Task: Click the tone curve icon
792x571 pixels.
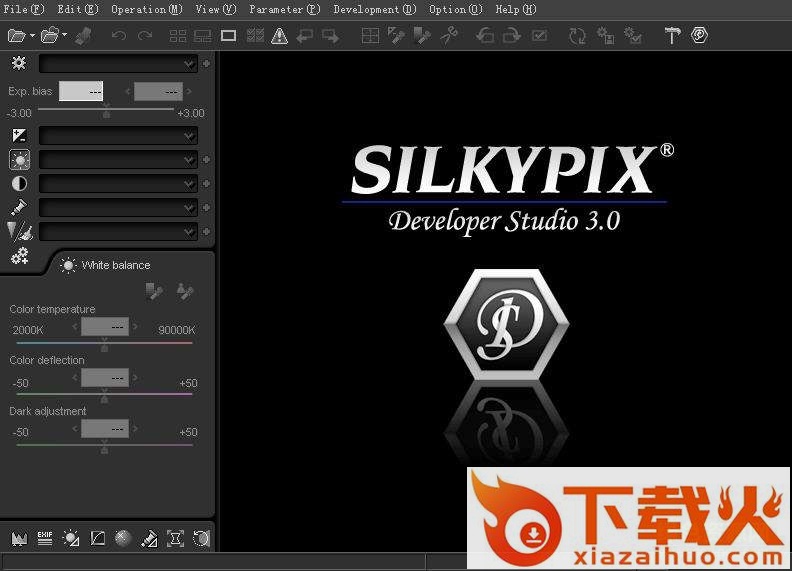Action: (97, 538)
